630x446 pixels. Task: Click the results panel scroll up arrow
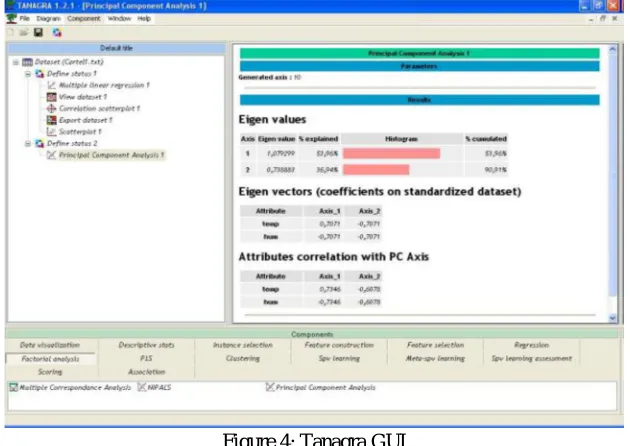tap(612, 49)
